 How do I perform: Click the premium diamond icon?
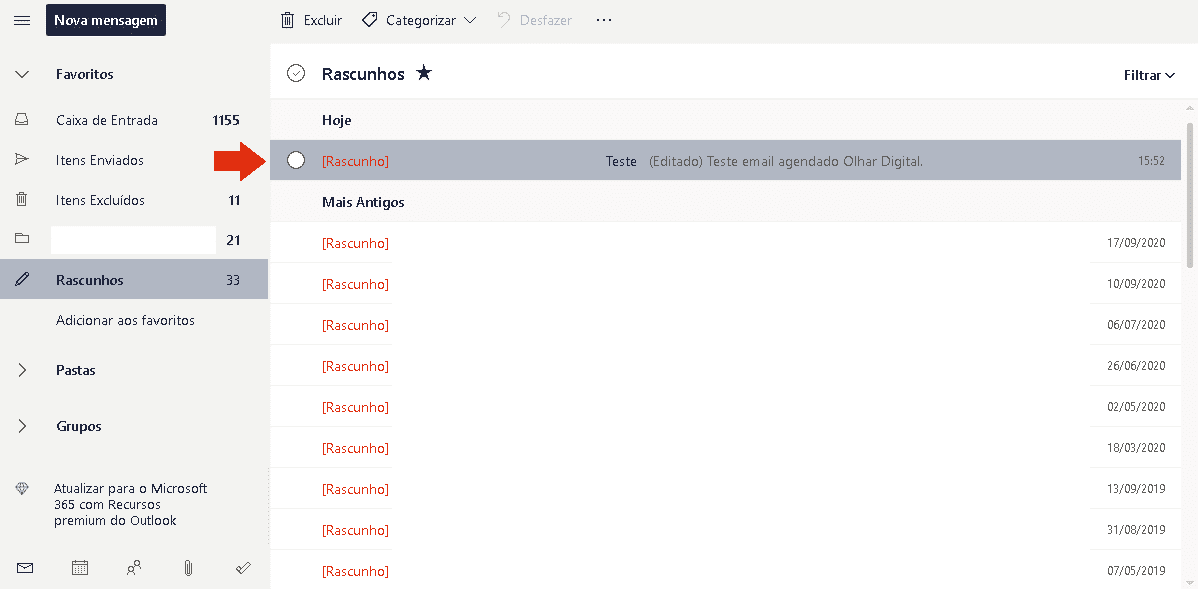pyautogui.click(x=22, y=489)
